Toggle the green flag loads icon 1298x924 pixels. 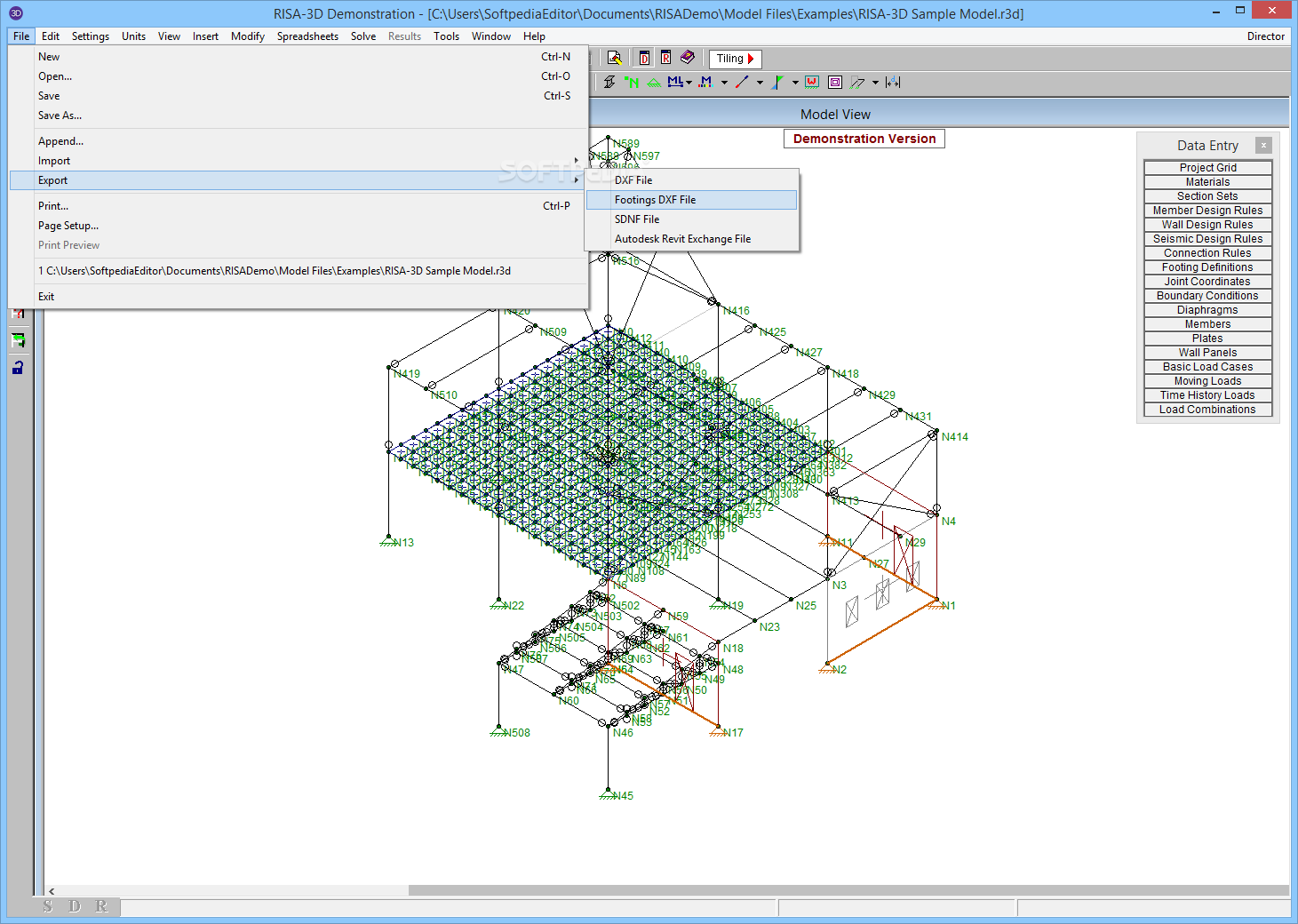tap(778, 82)
